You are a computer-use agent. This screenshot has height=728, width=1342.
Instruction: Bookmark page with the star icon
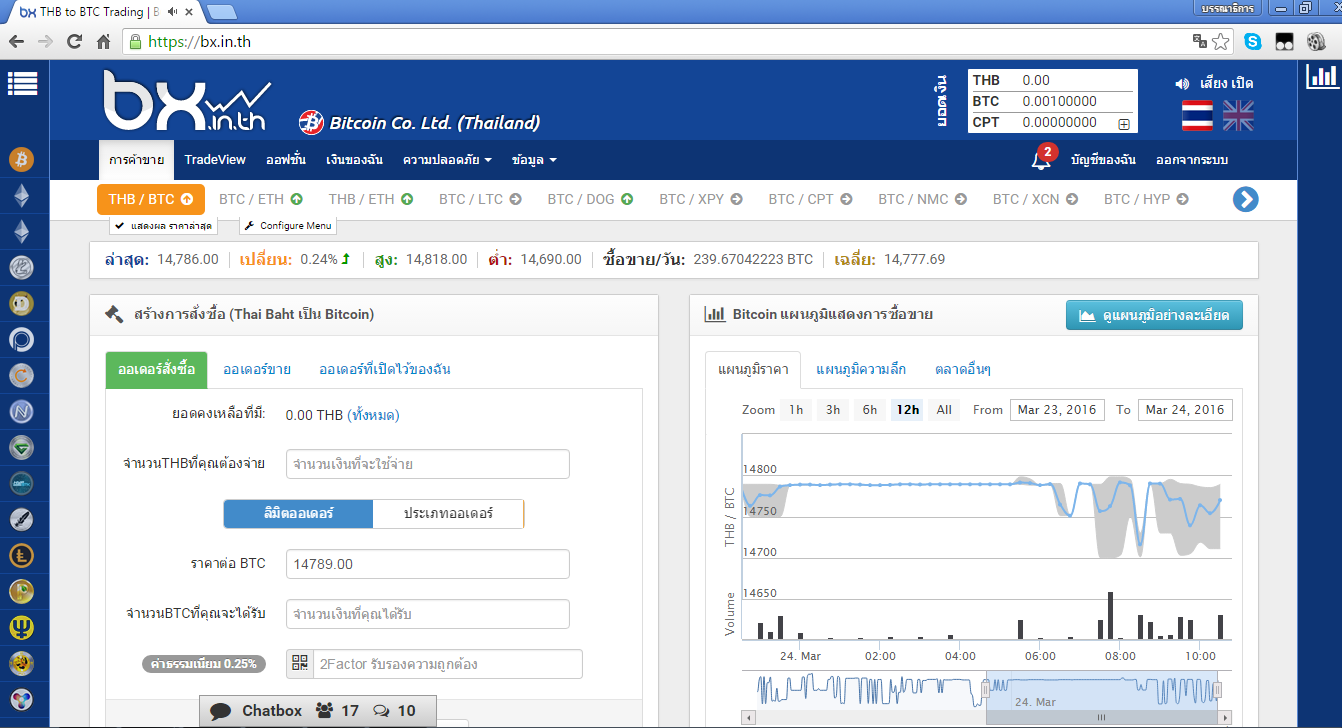tap(1220, 42)
